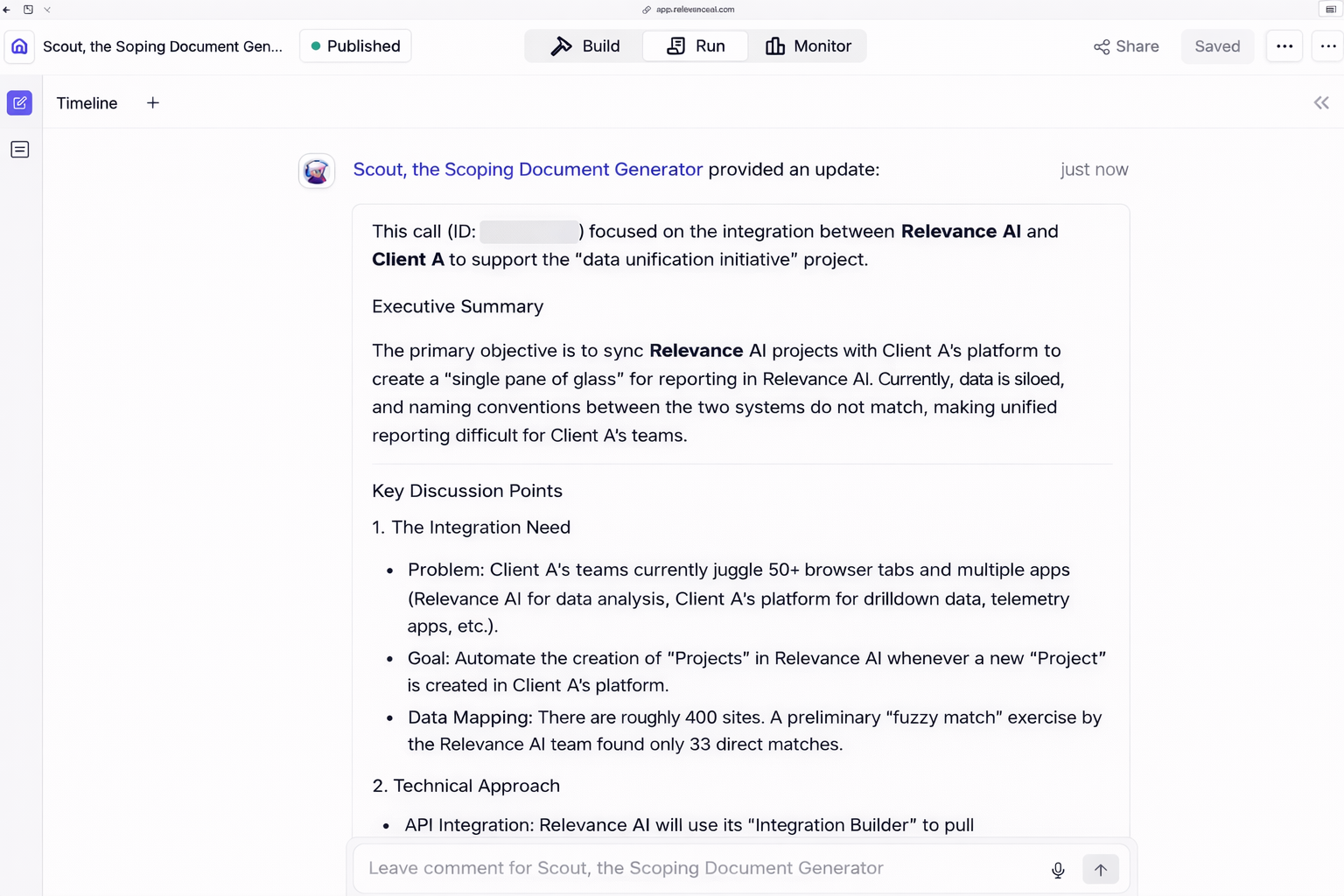The height and width of the screenshot is (896, 1344).
Task: Click the browser back arrow
Action: pyautogui.click(x=7, y=10)
